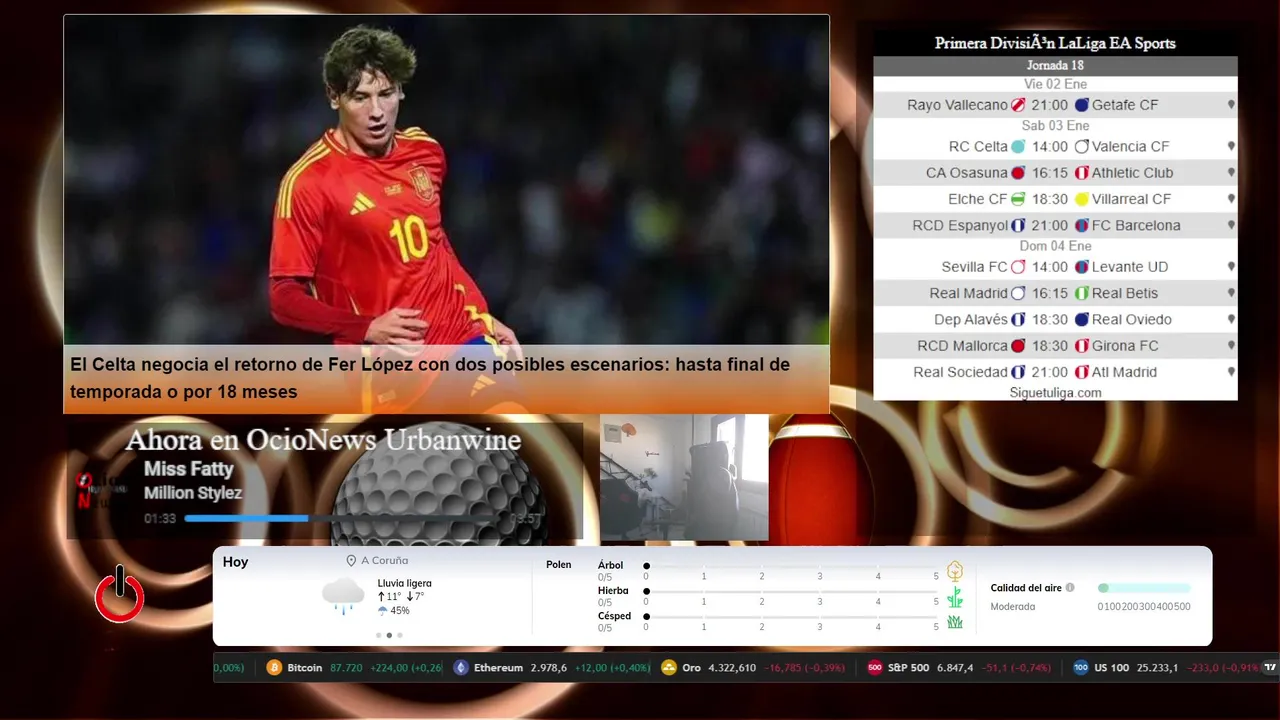
Task: Click the S&P 500 red badge icon
Action: [x=875, y=667]
